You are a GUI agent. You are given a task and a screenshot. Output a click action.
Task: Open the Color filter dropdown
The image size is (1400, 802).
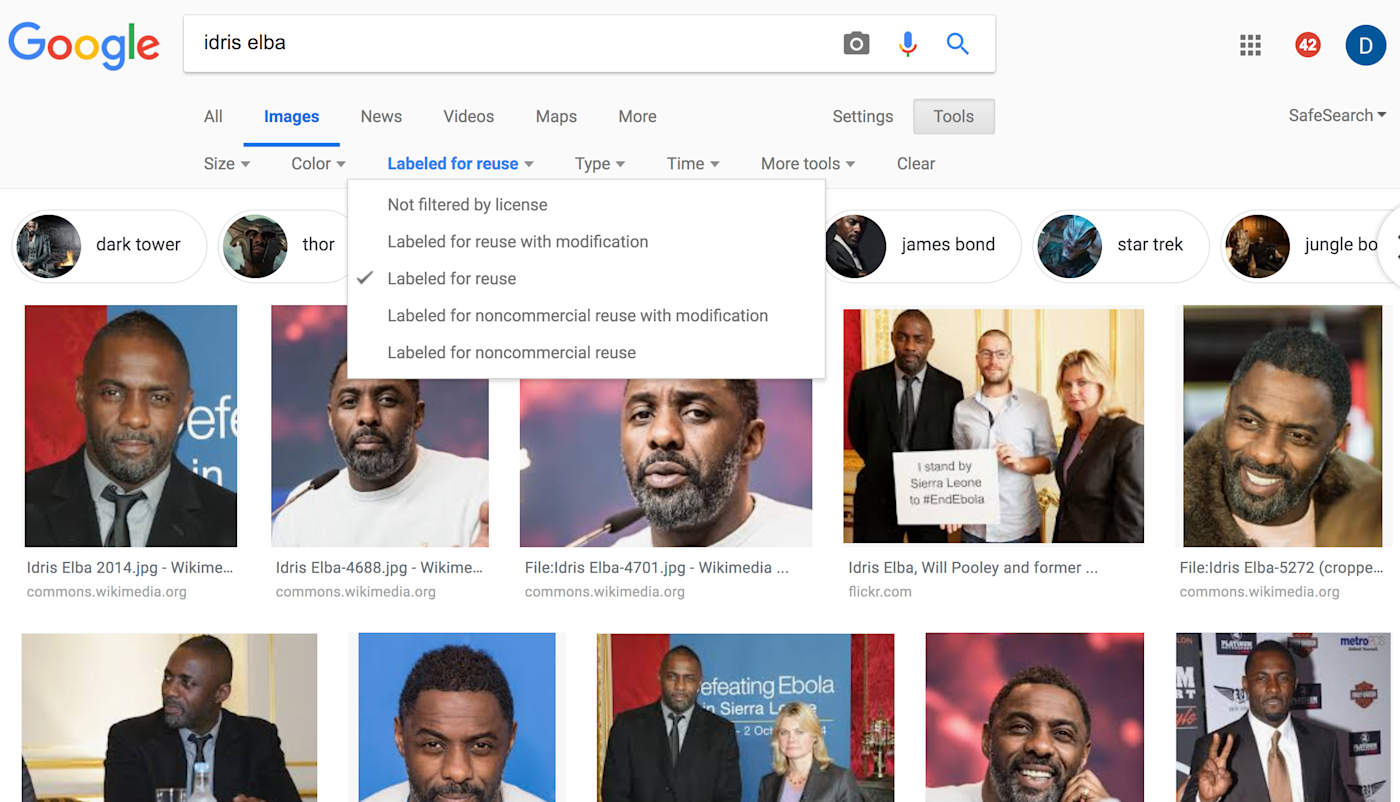(x=318, y=164)
